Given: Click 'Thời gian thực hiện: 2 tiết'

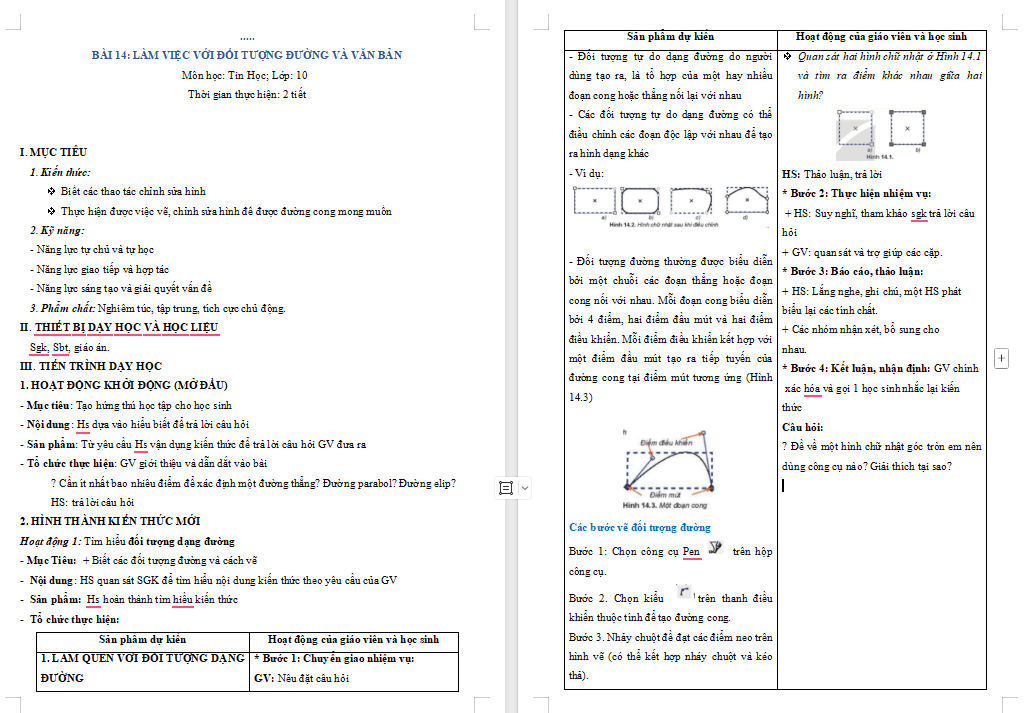Looking at the screenshot, I should click(x=247, y=94).
